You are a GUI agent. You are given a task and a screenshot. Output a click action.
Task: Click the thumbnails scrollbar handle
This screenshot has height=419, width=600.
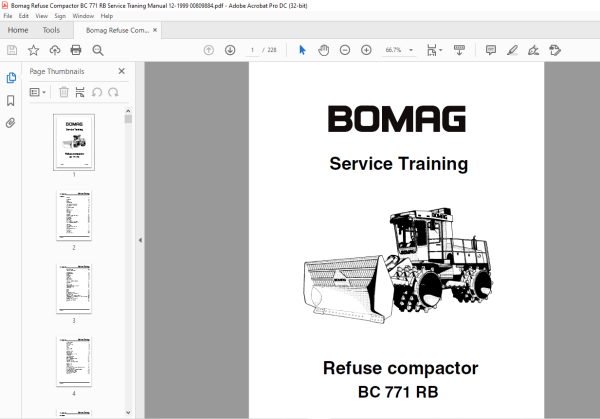(128, 119)
